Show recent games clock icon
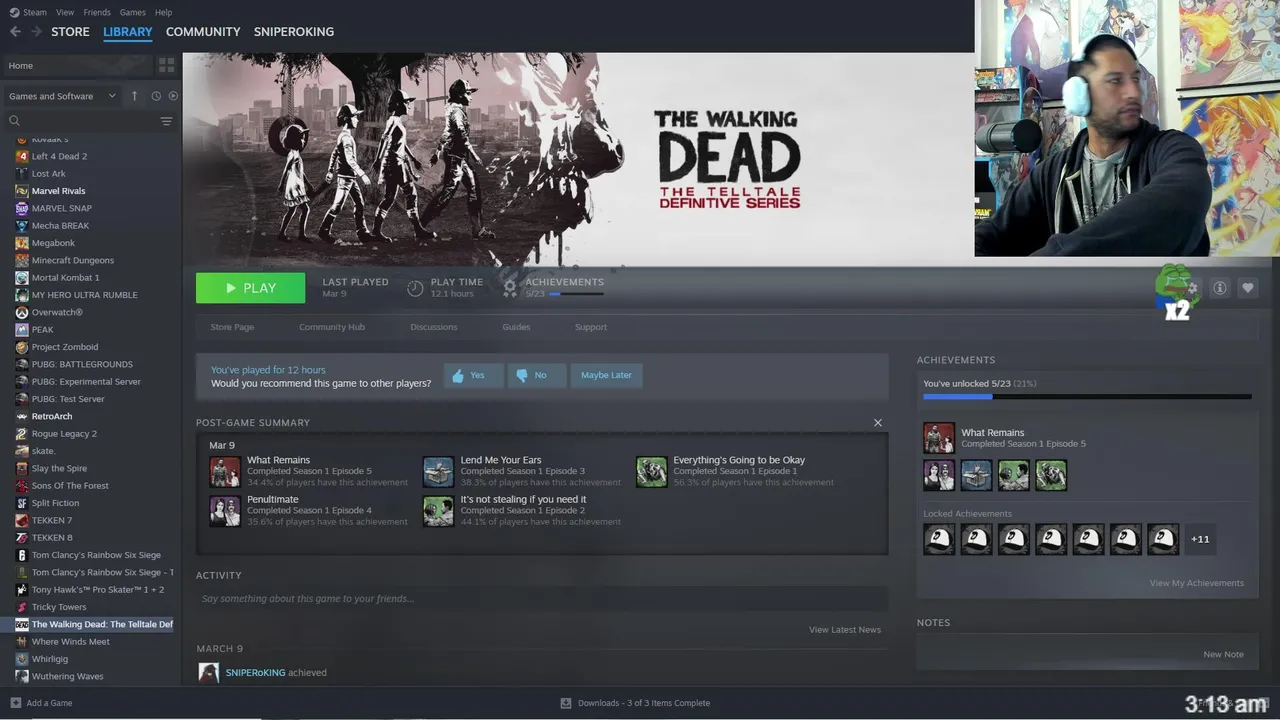Image resolution: width=1280 pixels, height=720 pixels. pyautogui.click(x=156, y=96)
